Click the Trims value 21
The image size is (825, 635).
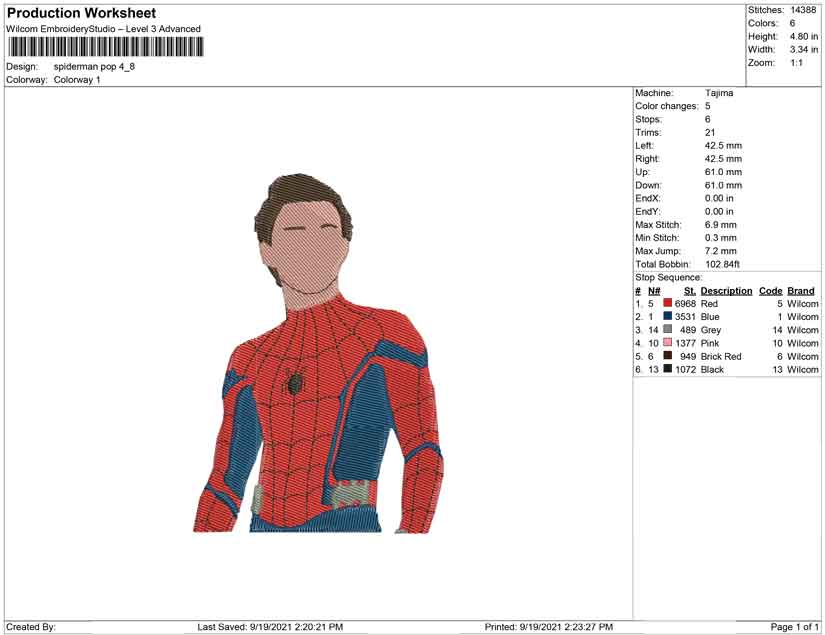(710, 133)
